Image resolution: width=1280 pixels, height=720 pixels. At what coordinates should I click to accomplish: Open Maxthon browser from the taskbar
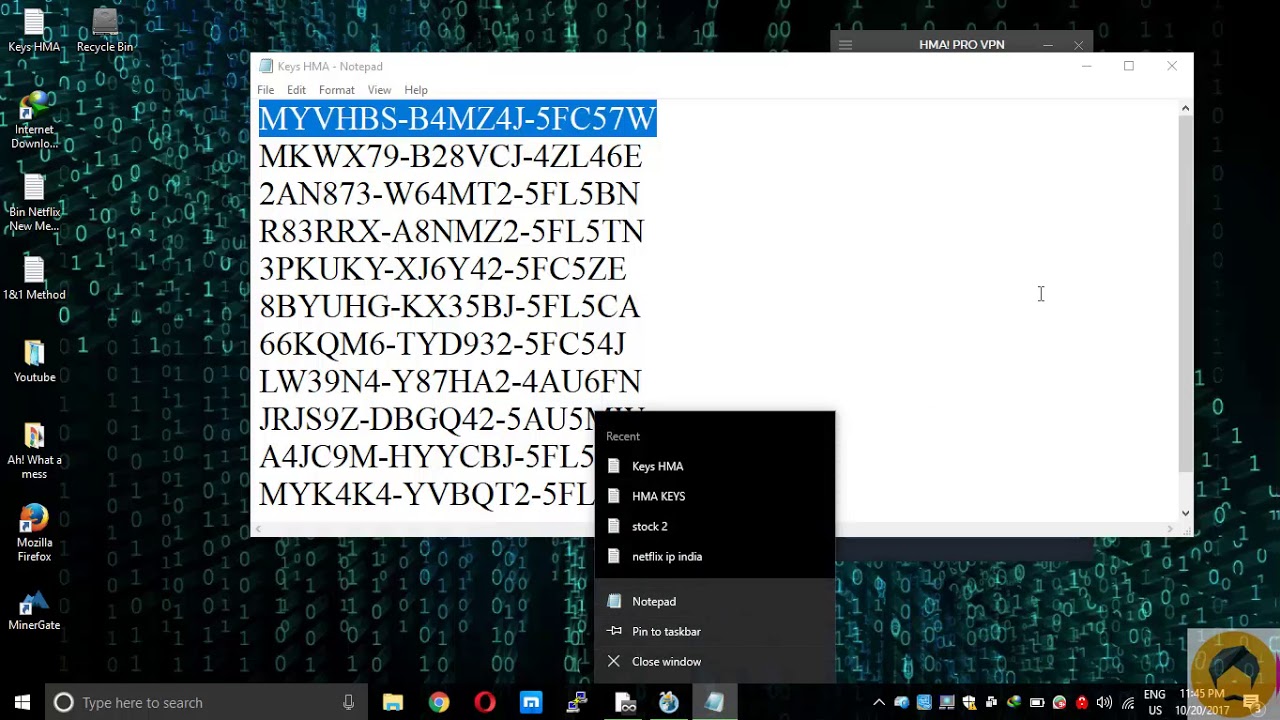pyautogui.click(x=531, y=702)
